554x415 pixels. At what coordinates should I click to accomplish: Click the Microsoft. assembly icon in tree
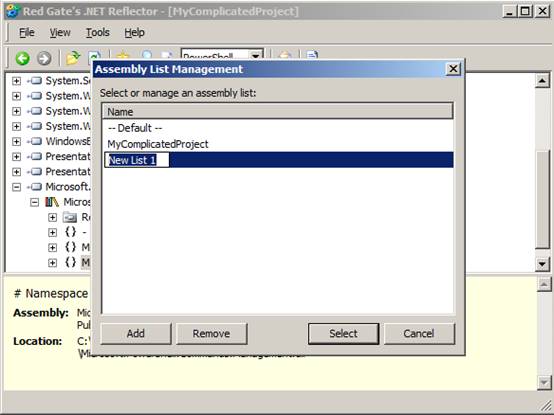click(x=35, y=186)
